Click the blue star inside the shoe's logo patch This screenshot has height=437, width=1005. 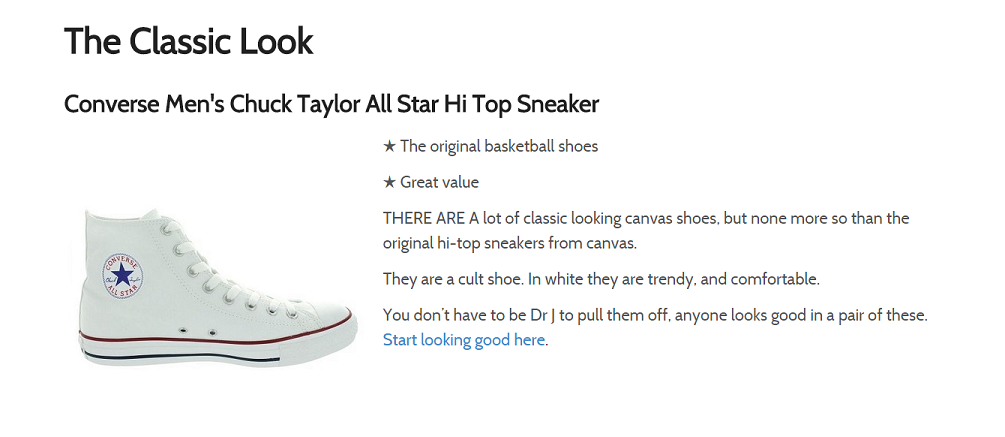[121, 273]
